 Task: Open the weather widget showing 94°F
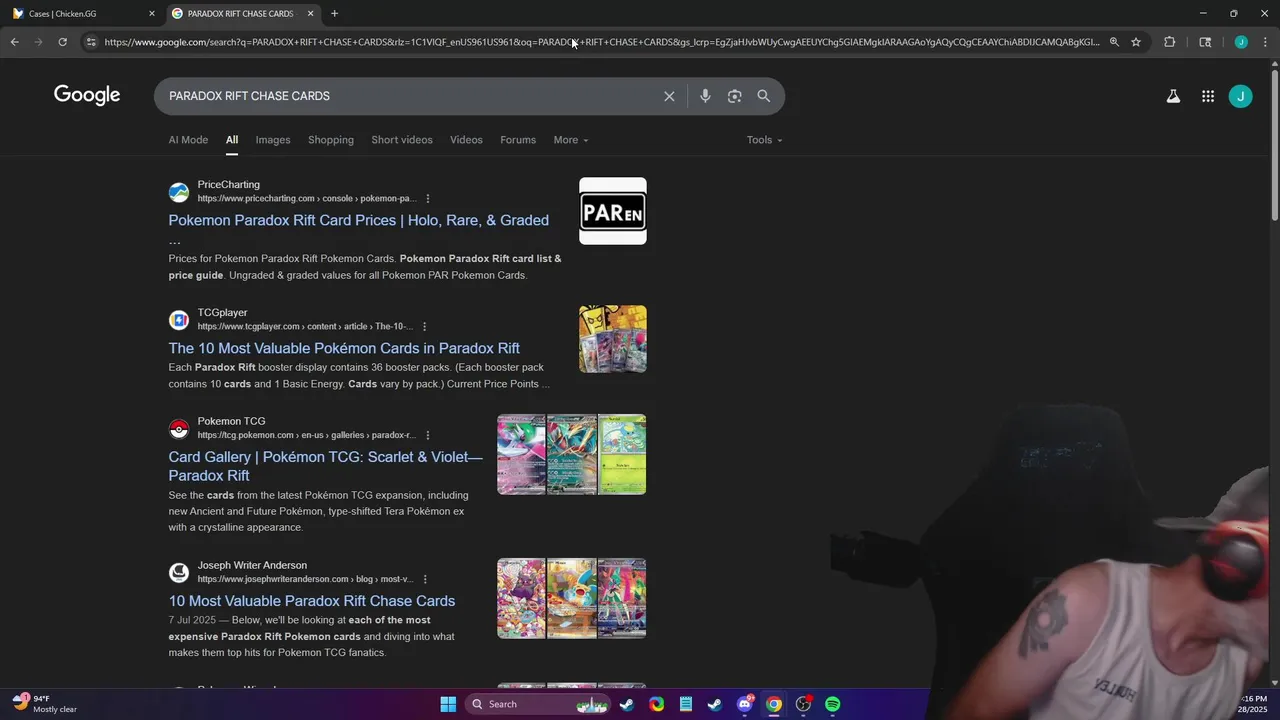45,704
